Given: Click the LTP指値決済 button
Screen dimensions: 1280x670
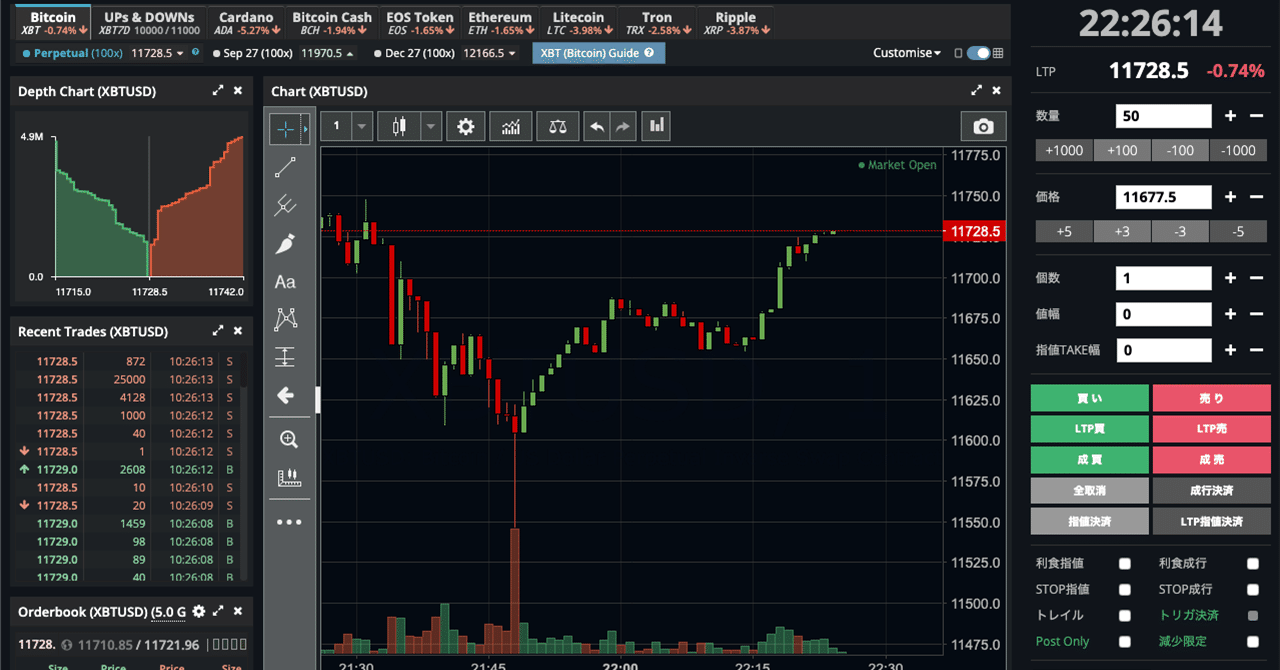Looking at the screenshot, I should point(1211,522).
